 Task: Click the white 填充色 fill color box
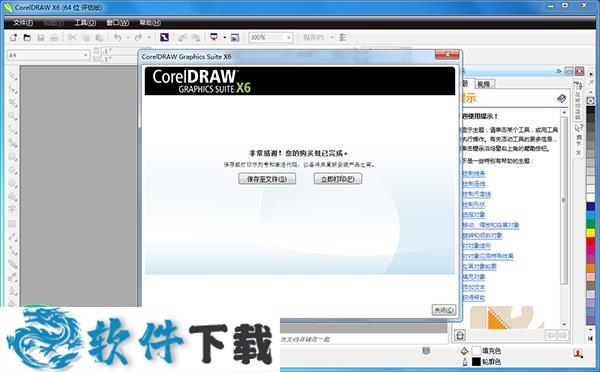coord(476,351)
